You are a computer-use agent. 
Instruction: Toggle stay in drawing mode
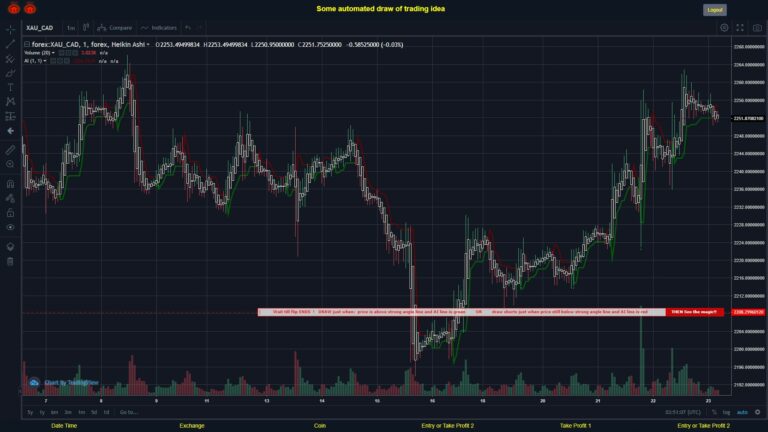[x=10, y=198]
